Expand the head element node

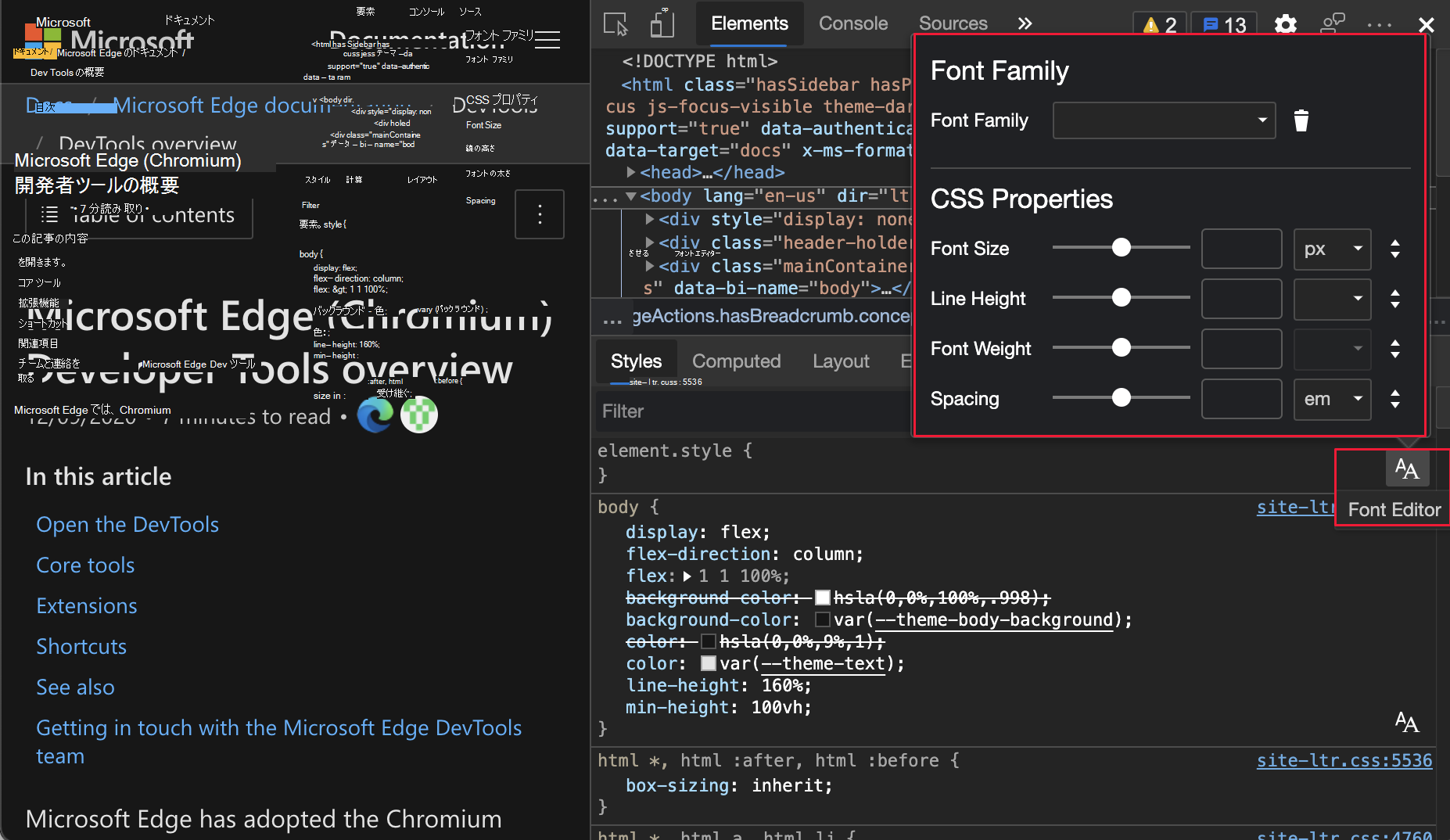631,172
